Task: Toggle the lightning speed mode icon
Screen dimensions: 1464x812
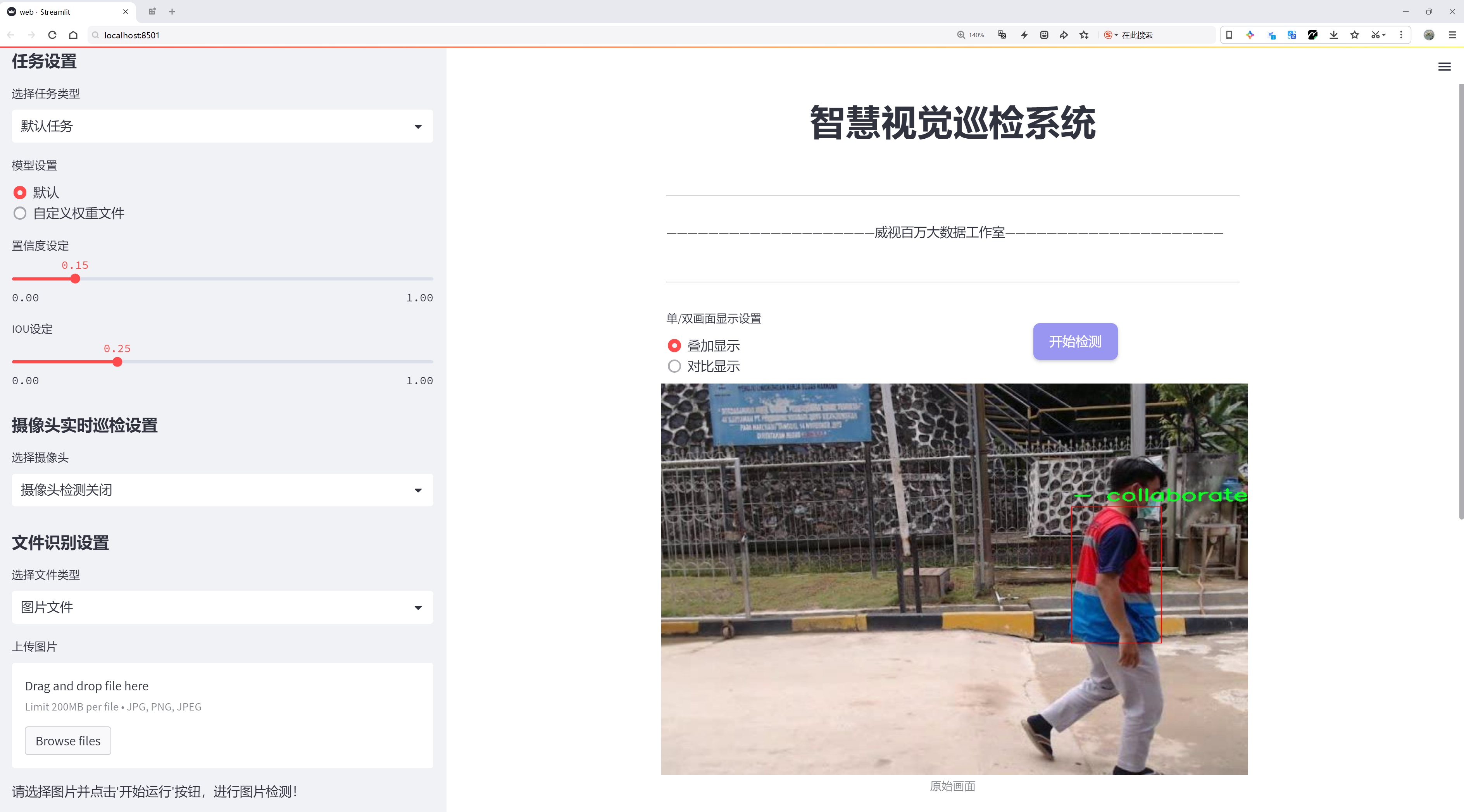Action: (1024, 35)
